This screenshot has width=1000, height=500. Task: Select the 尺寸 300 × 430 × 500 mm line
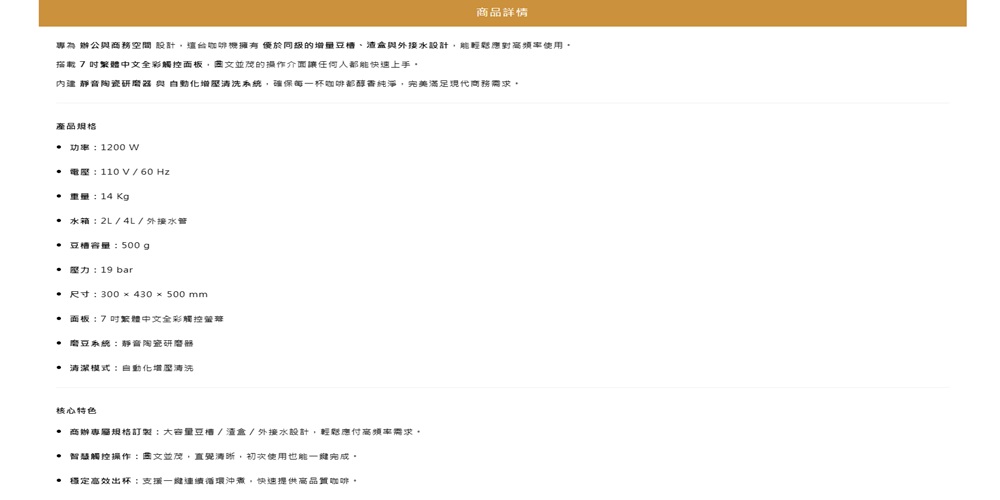pyautogui.click(x=138, y=295)
